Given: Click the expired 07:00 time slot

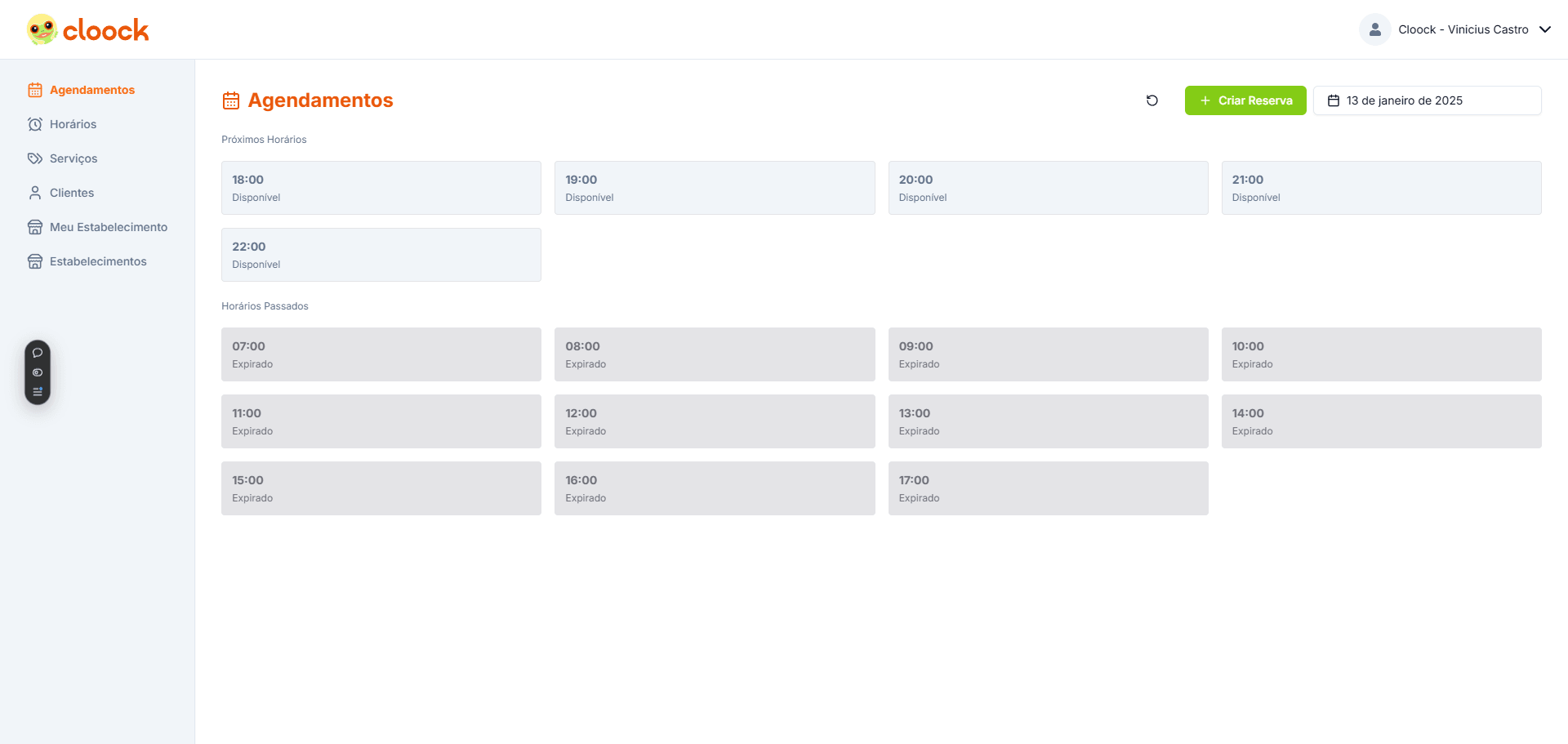Looking at the screenshot, I should (381, 354).
